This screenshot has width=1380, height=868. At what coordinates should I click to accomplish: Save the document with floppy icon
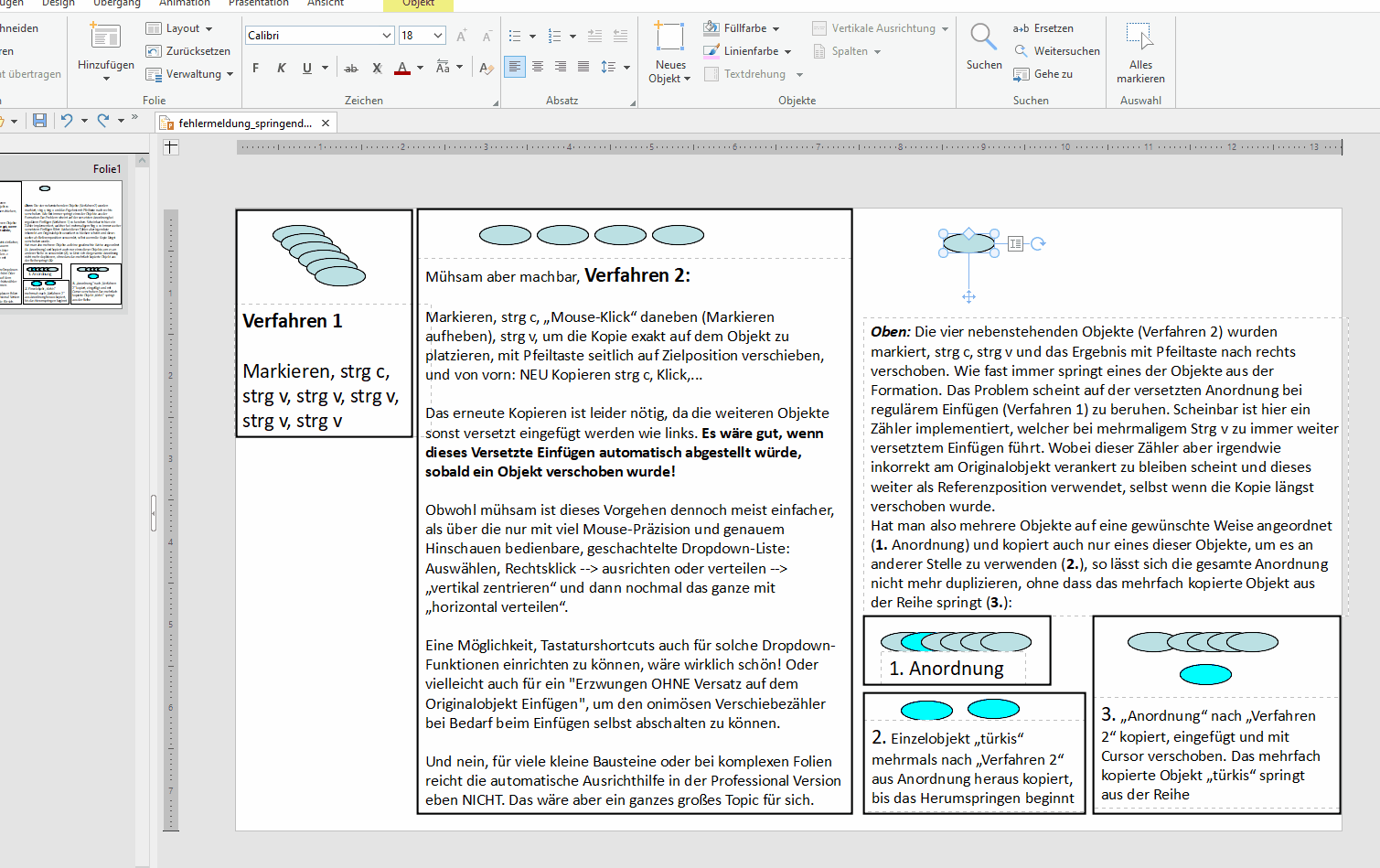(x=39, y=120)
